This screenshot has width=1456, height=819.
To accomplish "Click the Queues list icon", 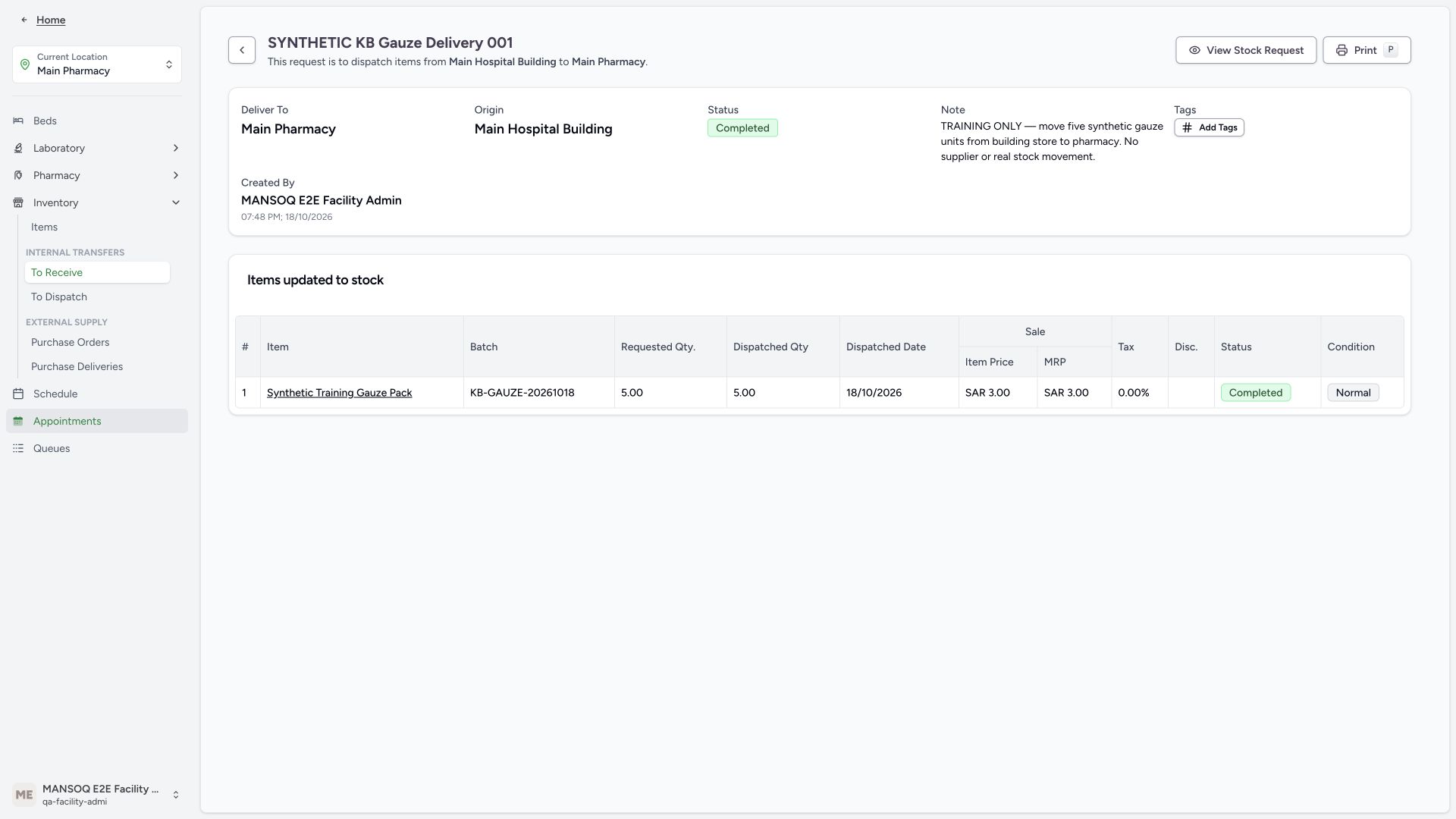I will pyautogui.click(x=18, y=448).
